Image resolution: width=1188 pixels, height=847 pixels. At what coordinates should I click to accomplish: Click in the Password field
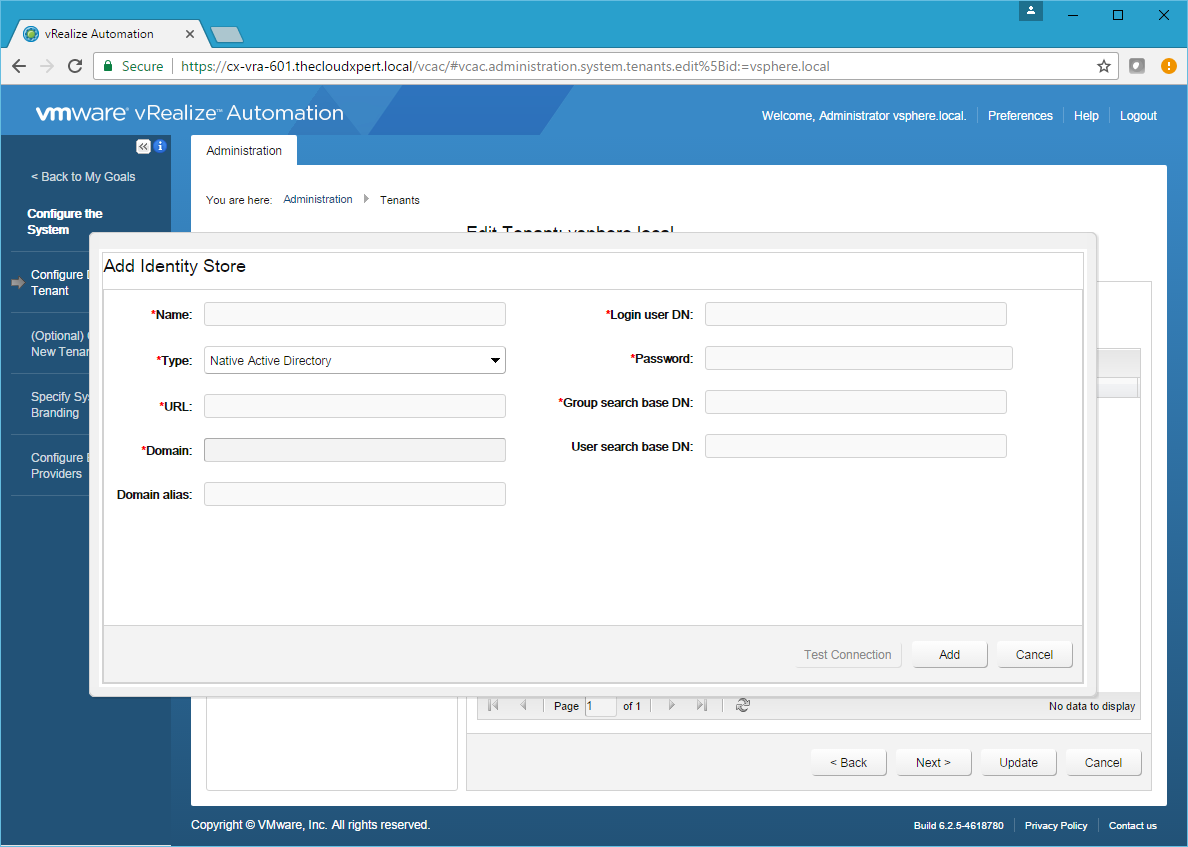tap(858, 358)
